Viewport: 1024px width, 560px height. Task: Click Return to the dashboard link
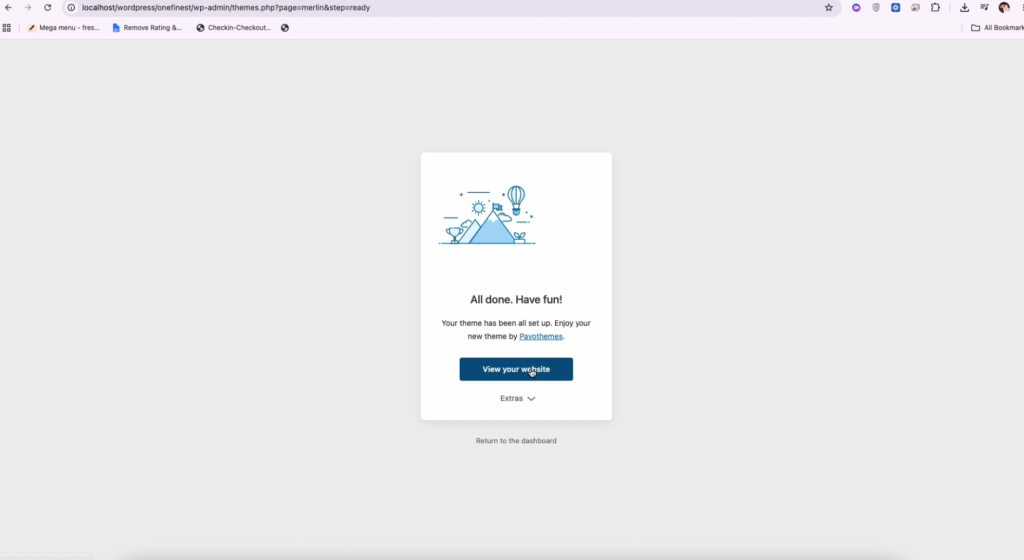(x=516, y=441)
